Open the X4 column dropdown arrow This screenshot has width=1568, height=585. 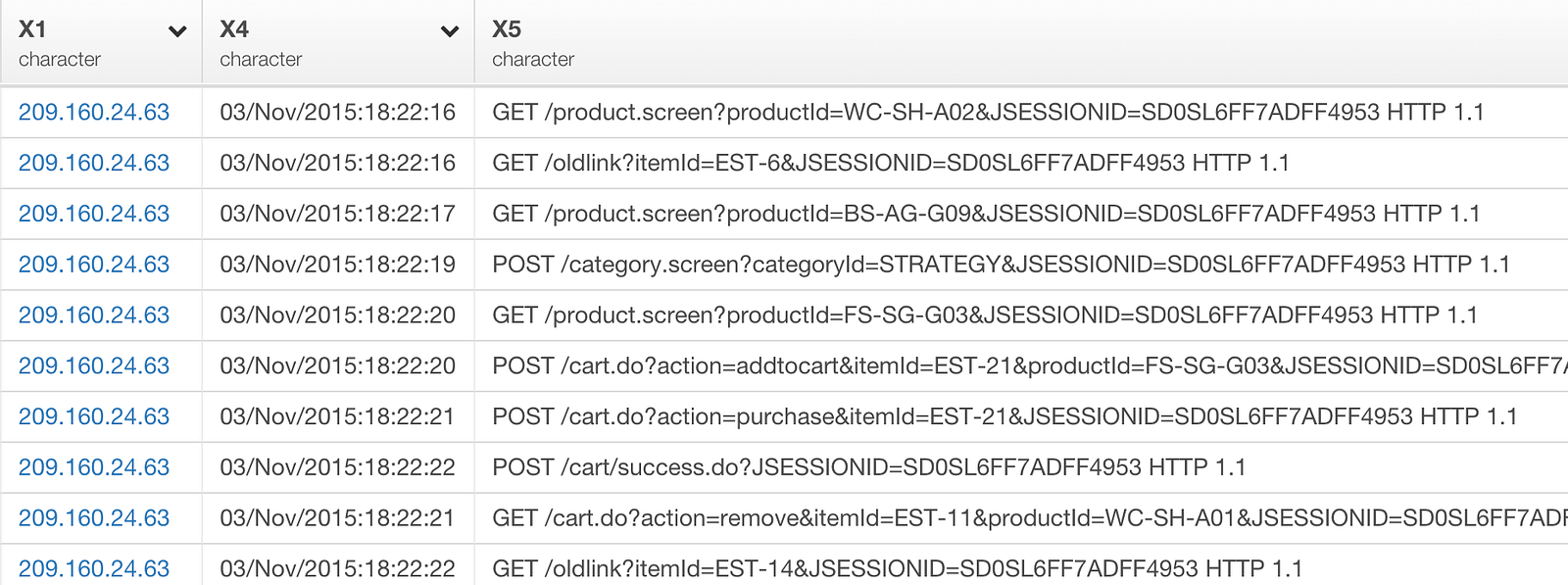(450, 31)
